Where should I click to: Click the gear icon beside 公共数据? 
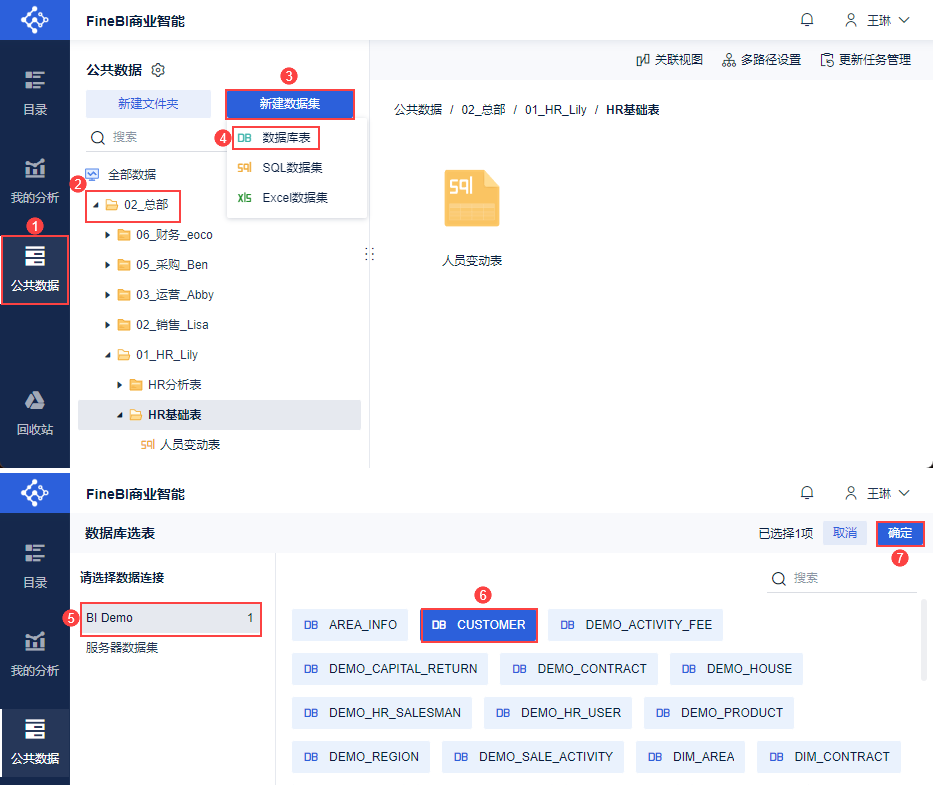click(158, 70)
